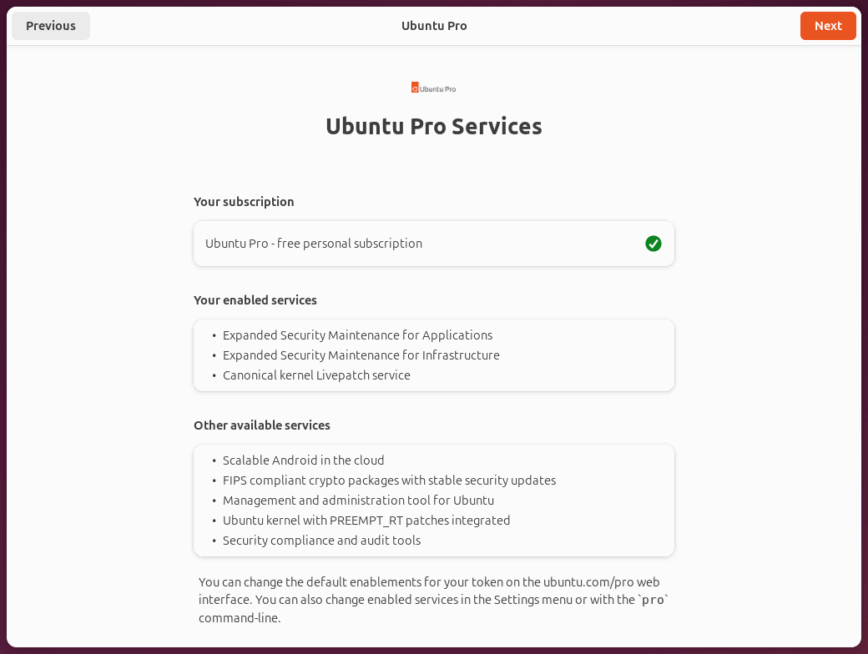
Task: Select the PREEMPT_RT kernel service item
Action: point(366,520)
